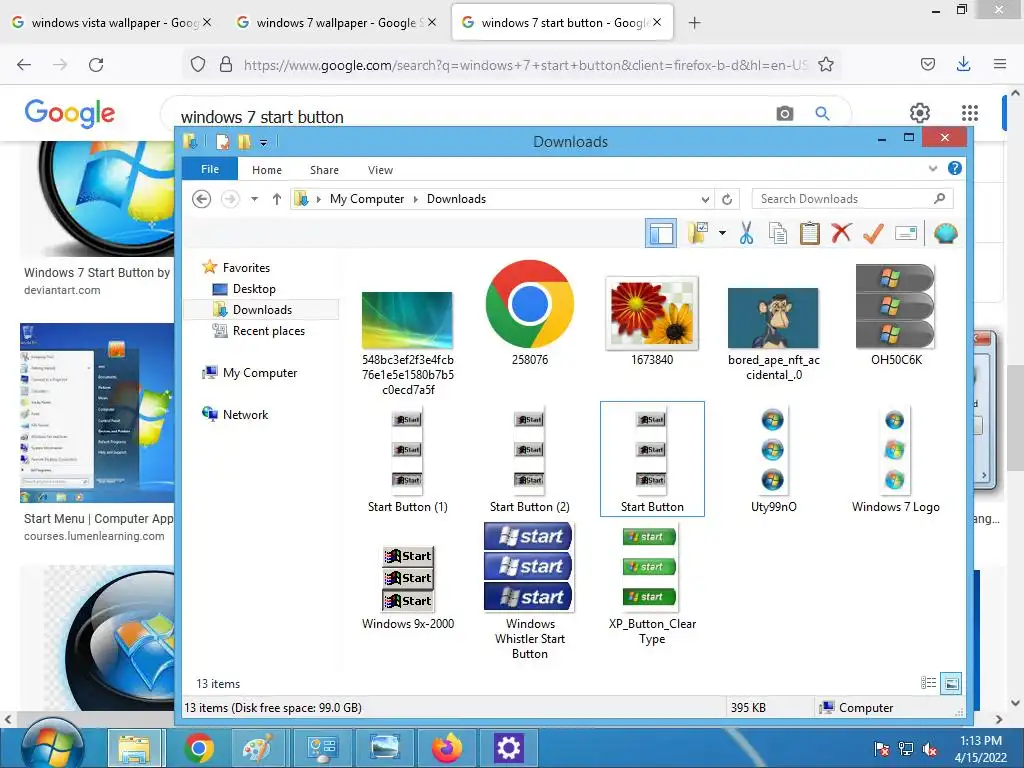This screenshot has width=1024, height=768.
Task: Open the File ribbon tab
Action: point(210,168)
